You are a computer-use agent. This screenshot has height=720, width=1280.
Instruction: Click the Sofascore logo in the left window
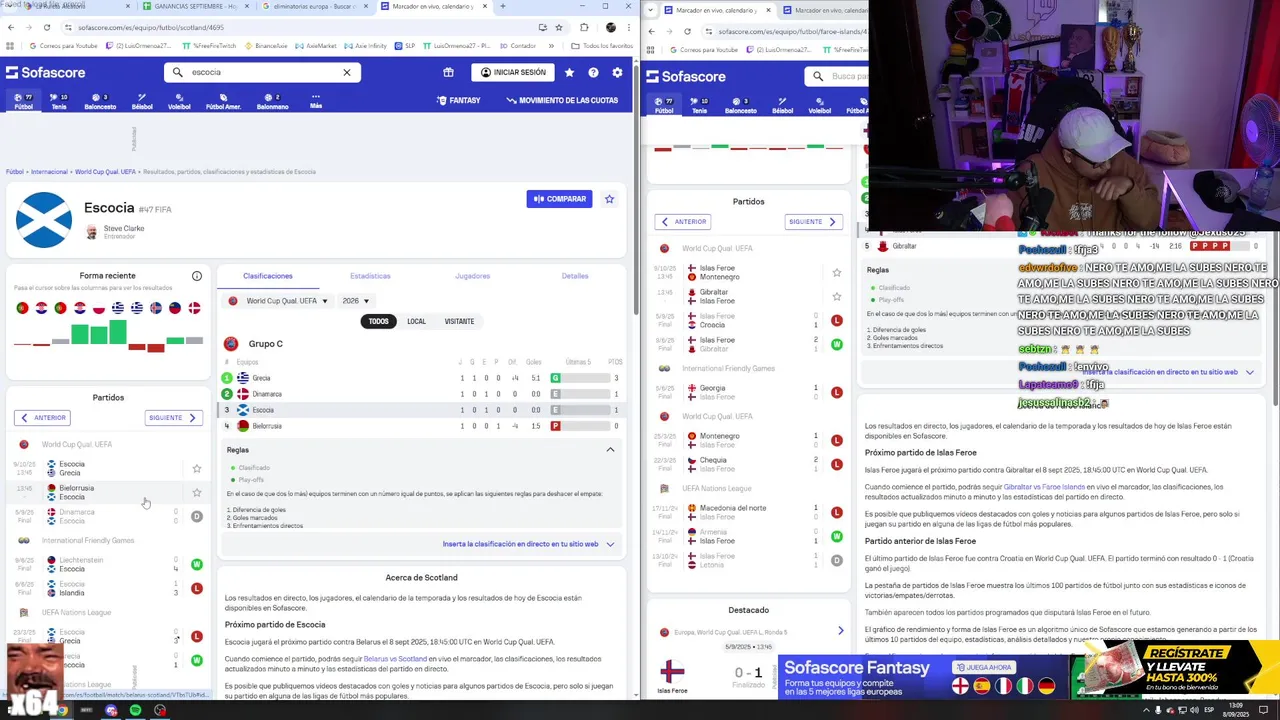pyautogui.click(x=46, y=72)
